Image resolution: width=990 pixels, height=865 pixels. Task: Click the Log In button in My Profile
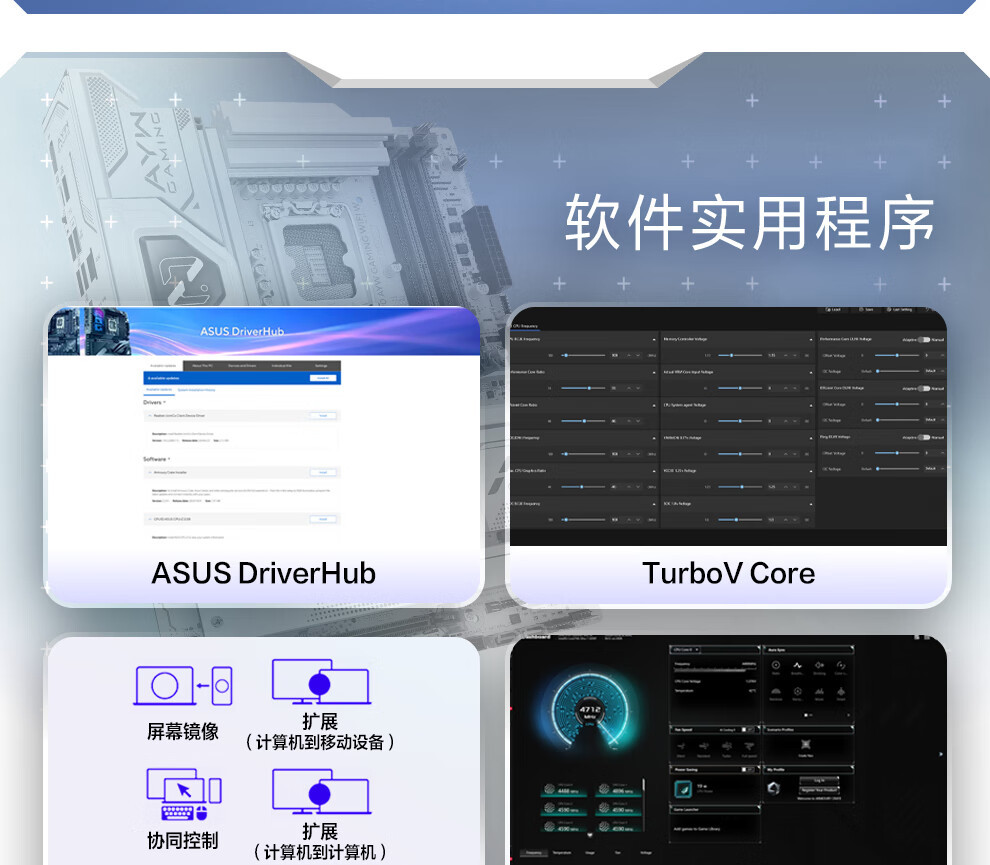click(819, 780)
